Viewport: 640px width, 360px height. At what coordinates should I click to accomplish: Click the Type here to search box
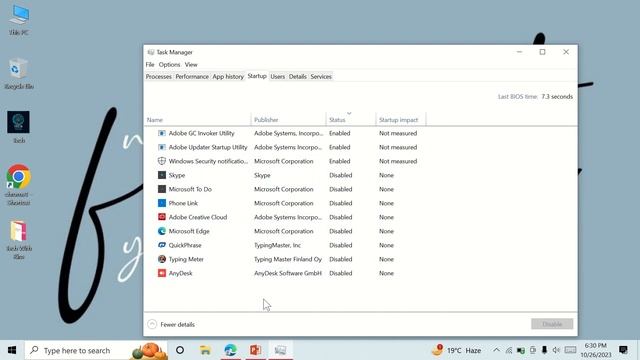(x=96, y=350)
